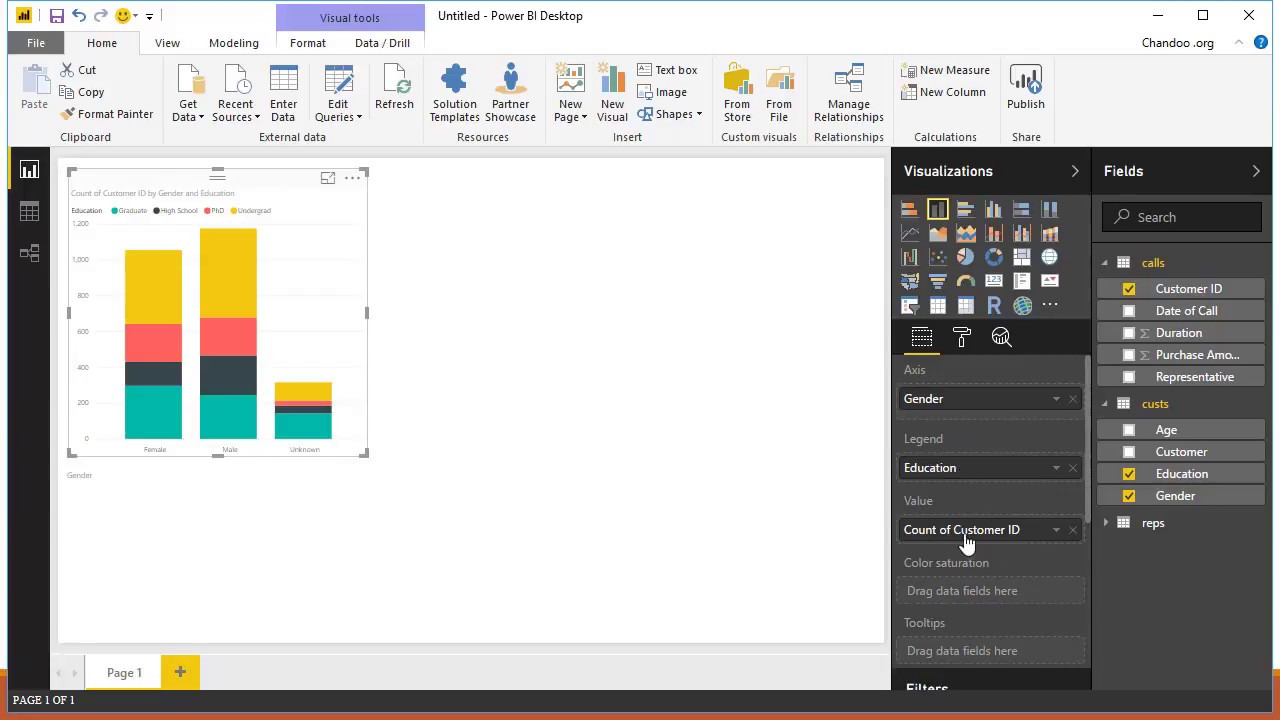The height and width of the screenshot is (720, 1280).
Task: Open the Analytics magnifier tab
Action: click(1001, 337)
